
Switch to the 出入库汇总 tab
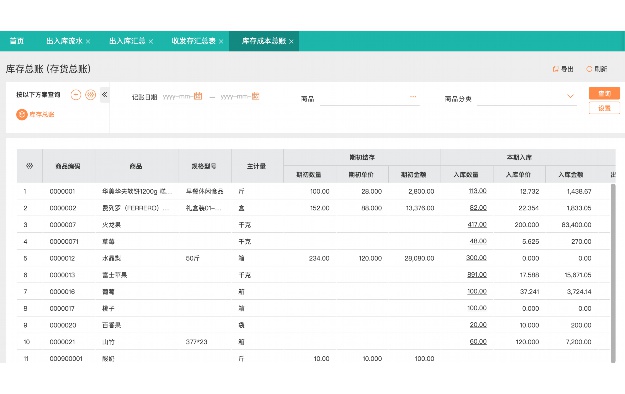pos(127,41)
